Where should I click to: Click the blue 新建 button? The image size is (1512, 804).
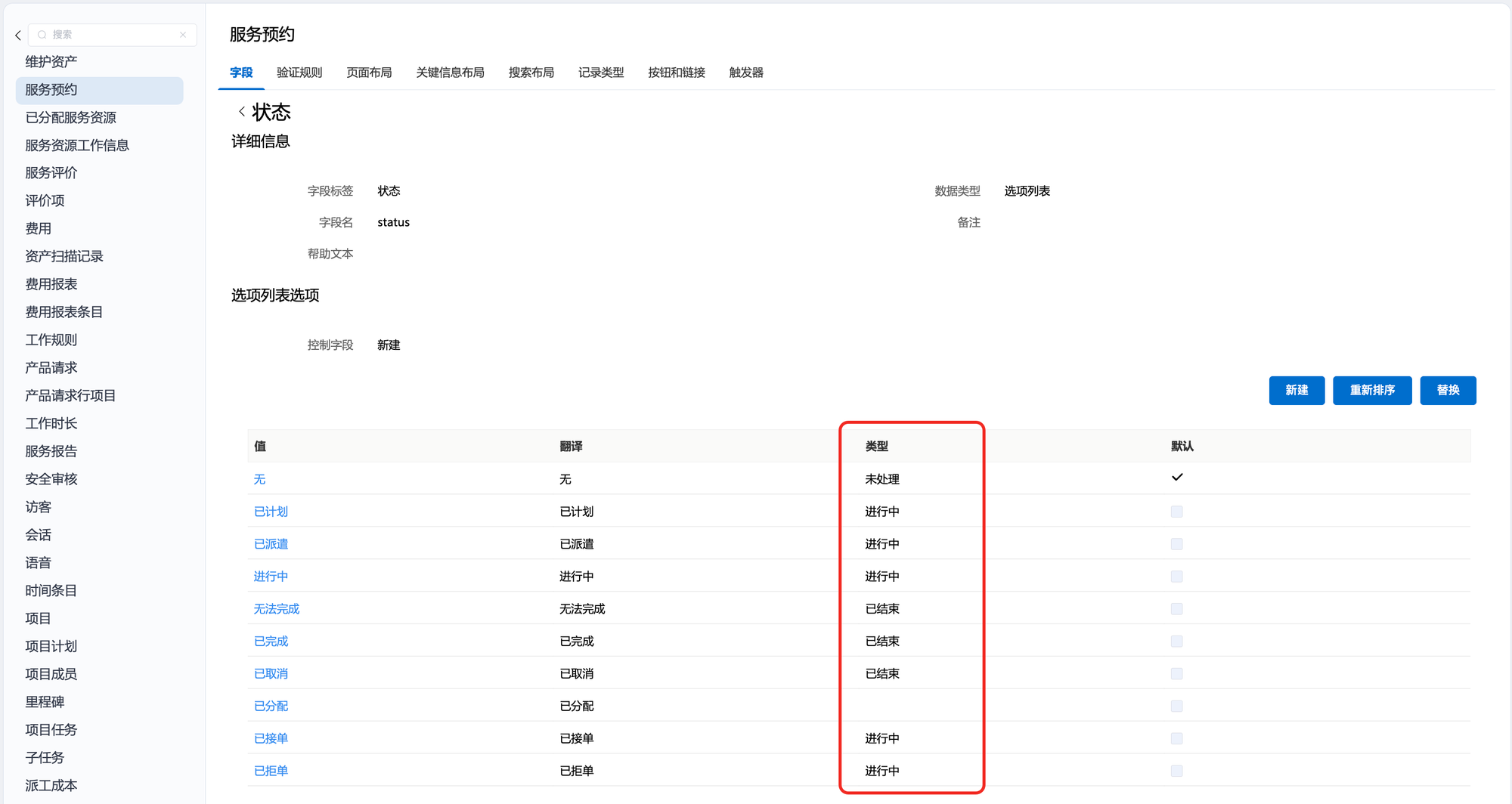(x=1297, y=391)
